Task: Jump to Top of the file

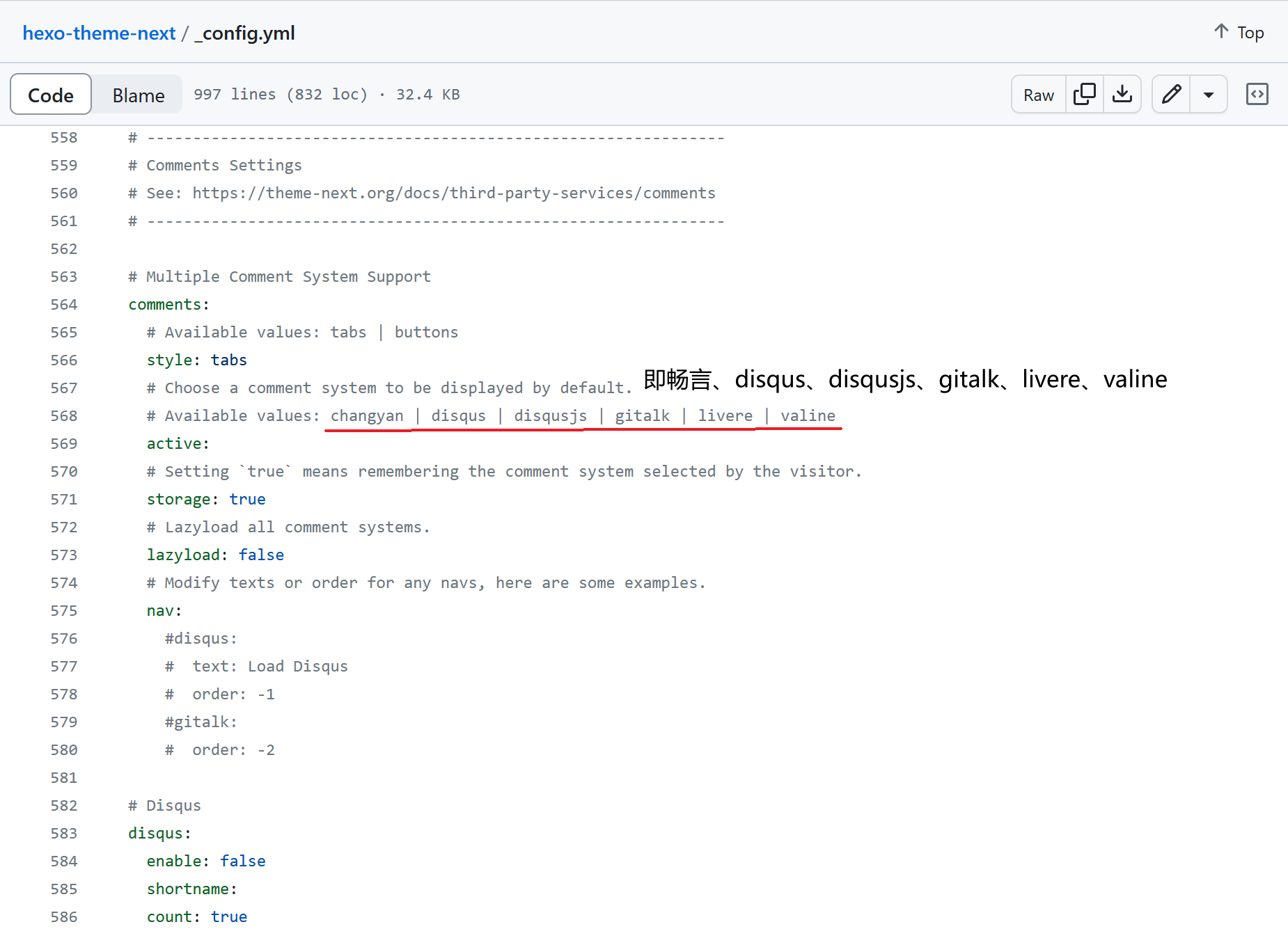Action: (1239, 32)
